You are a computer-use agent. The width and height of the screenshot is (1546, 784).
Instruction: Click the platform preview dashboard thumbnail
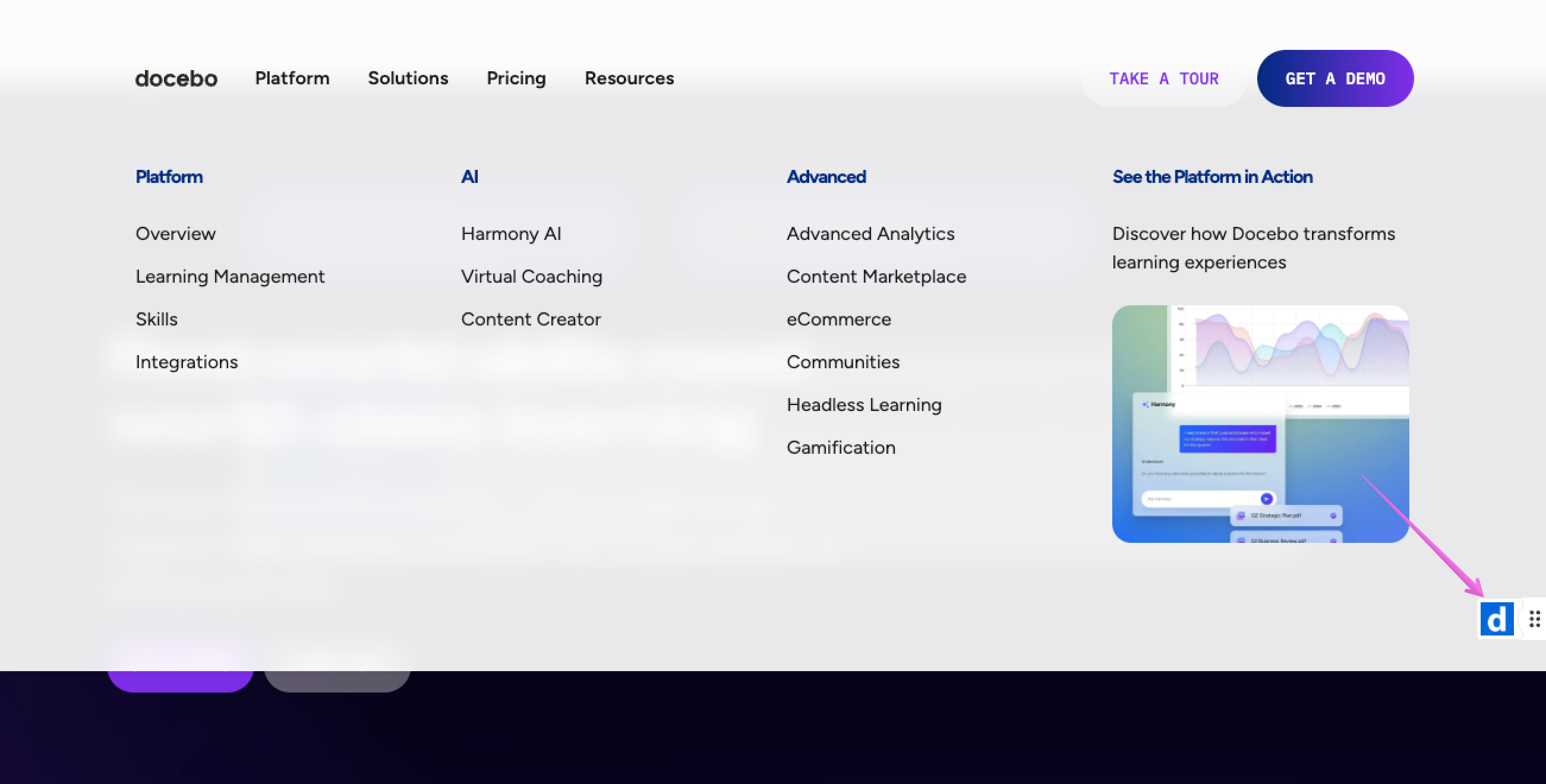tap(1260, 423)
